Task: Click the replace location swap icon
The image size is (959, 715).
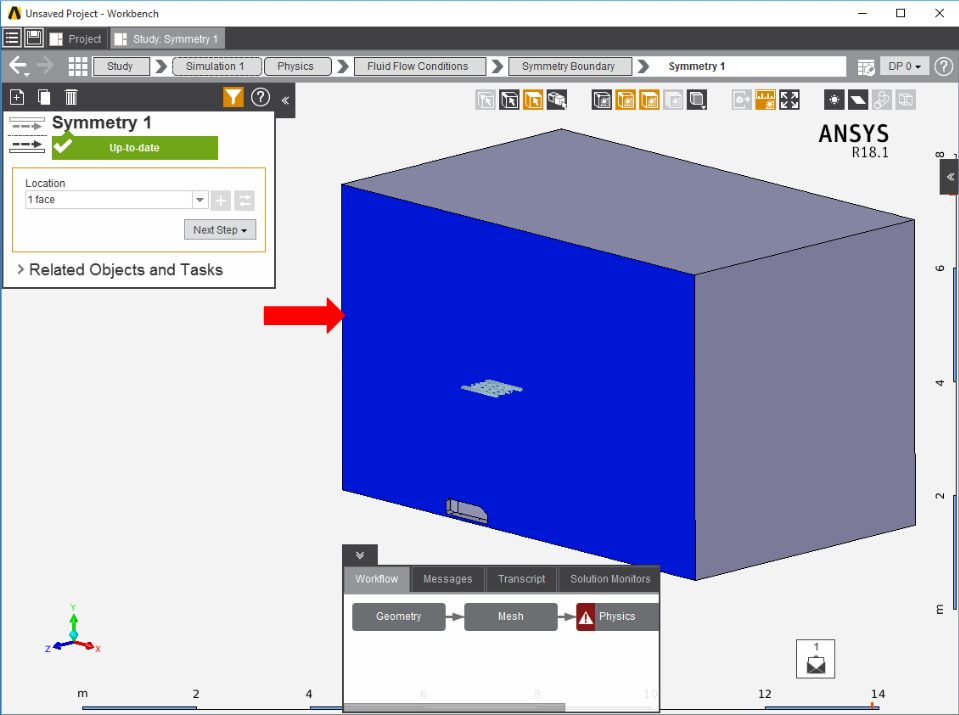Action: coord(244,200)
